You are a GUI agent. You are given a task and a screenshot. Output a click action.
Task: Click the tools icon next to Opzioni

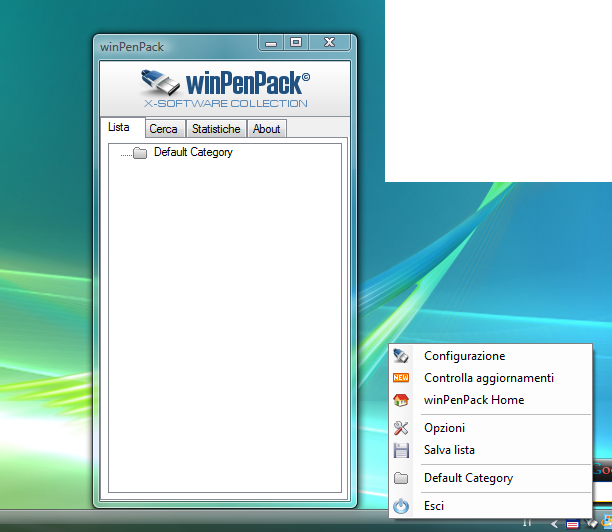[x=401, y=428]
